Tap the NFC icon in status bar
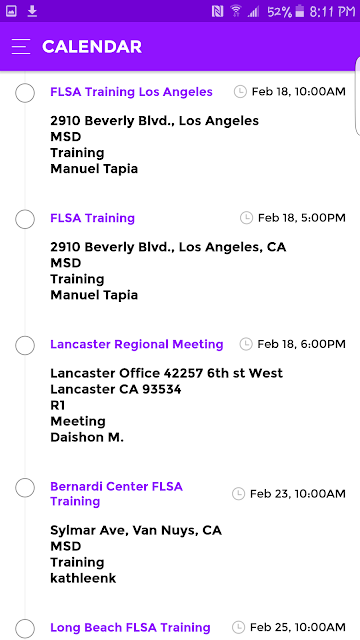This screenshot has width=360, height=640. point(218,12)
